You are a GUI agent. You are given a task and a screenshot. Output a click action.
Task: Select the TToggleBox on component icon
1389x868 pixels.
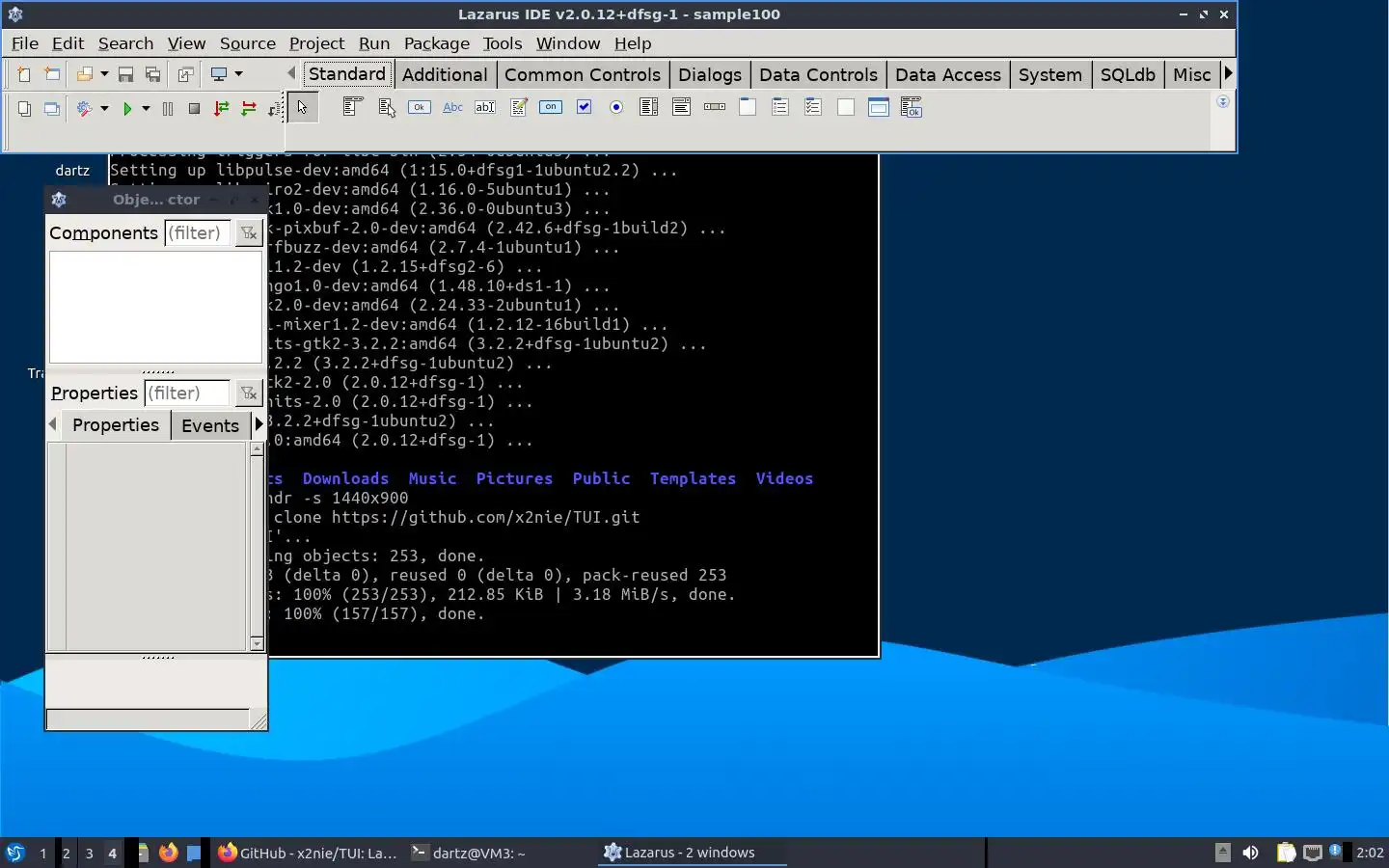pos(551,107)
